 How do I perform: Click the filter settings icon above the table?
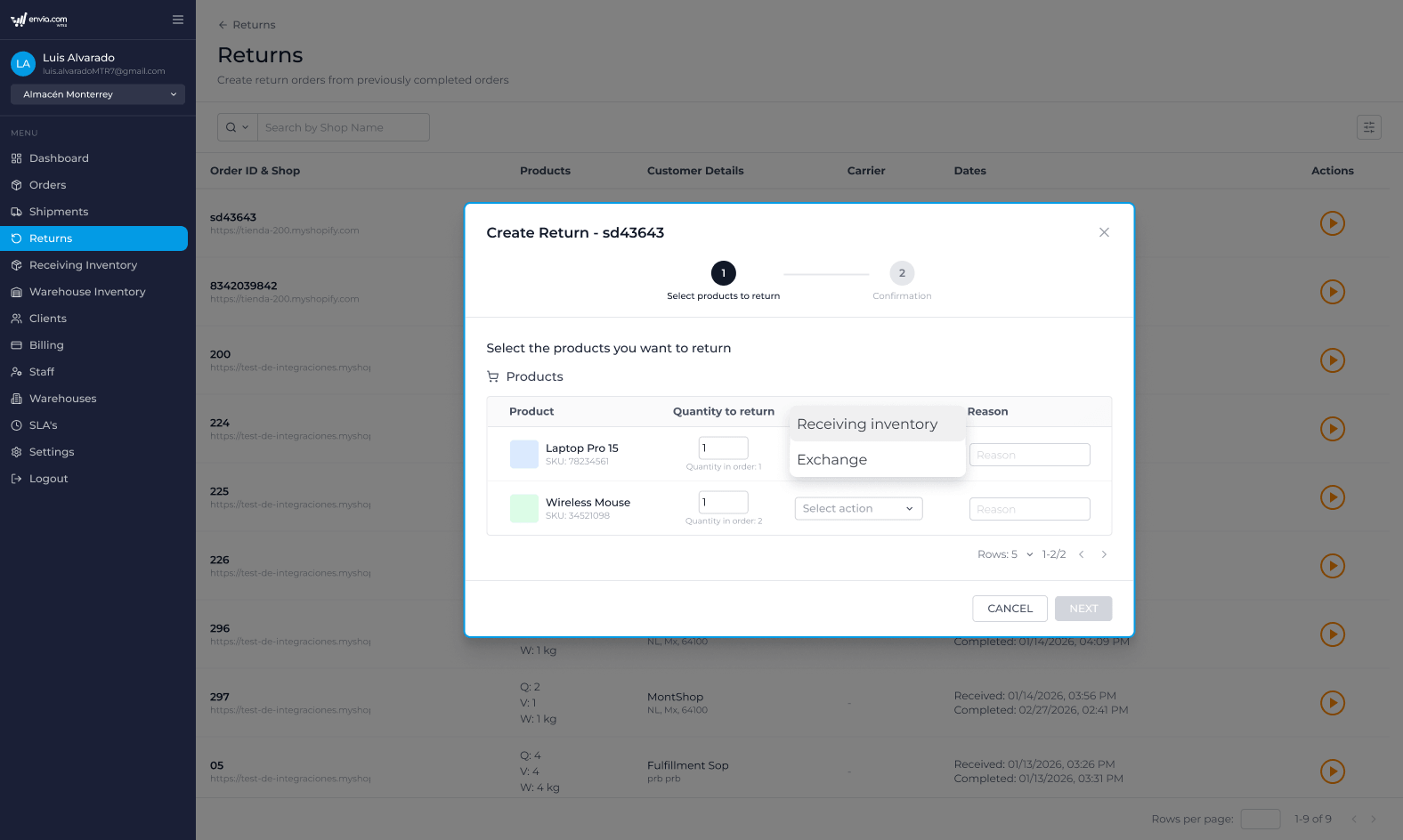pos(1368,127)
